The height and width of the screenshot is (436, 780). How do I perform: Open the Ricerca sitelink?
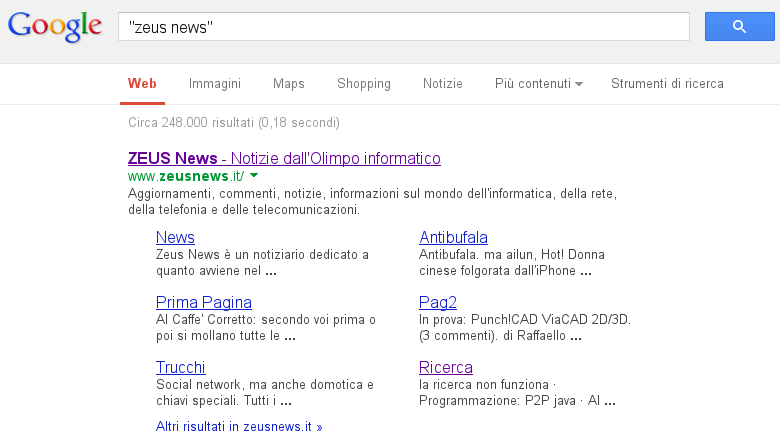(x=446, y=367)
